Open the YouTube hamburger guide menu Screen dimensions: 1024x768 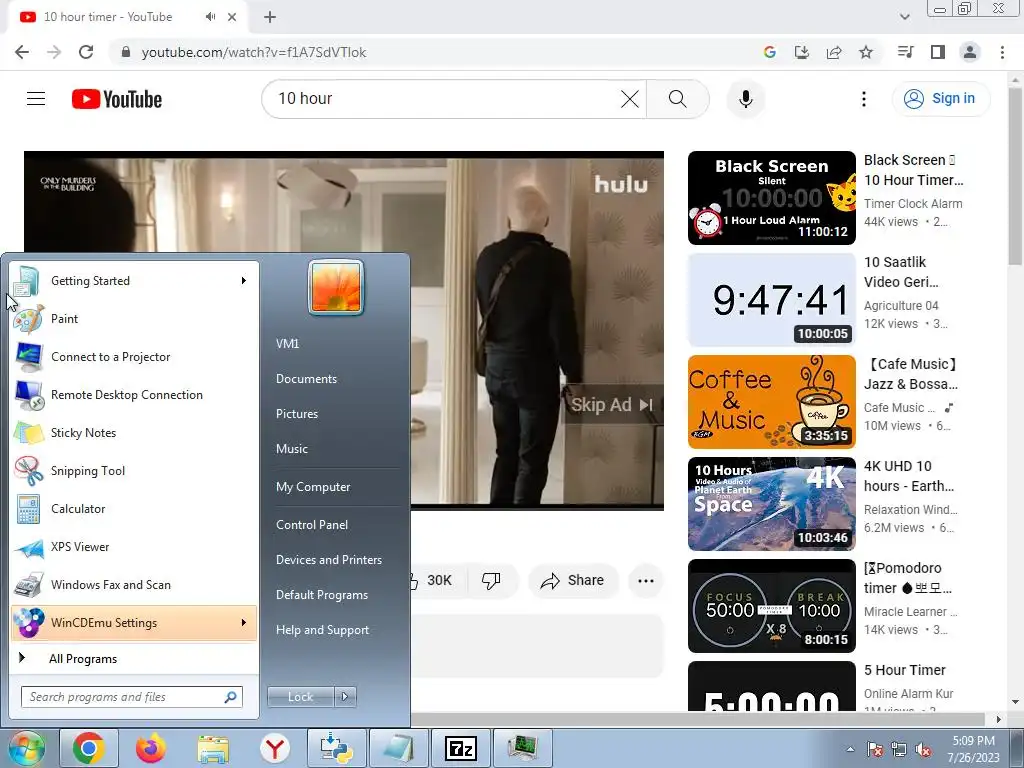36,99
